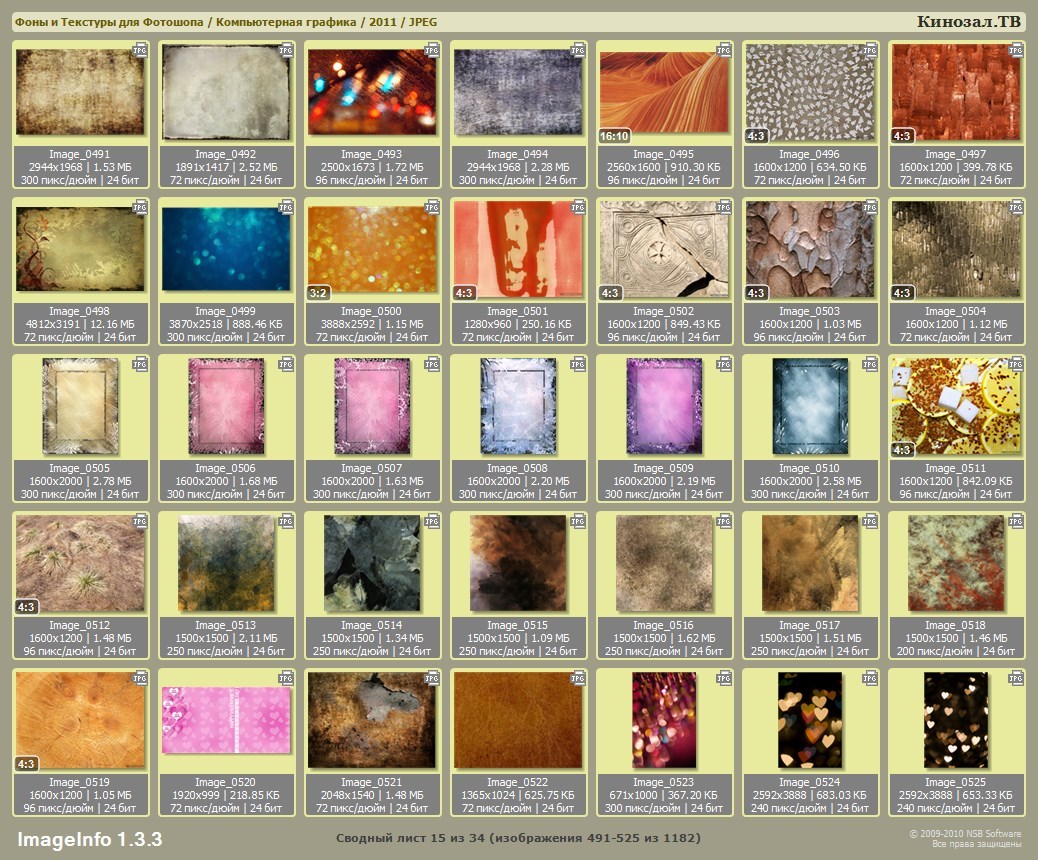Image resolution: width=1038 pixels, height=860 pixels.
Task: Select the blue Image_0499 thumbnail
Action: click(224, 249)
